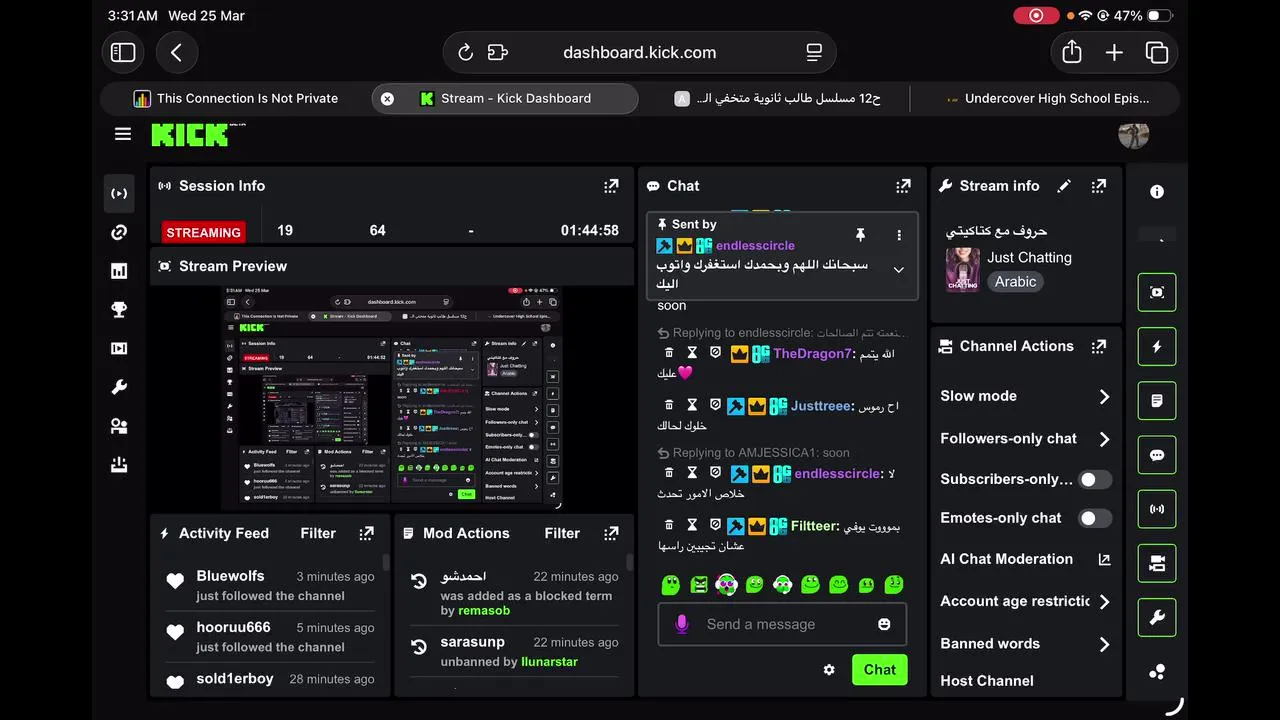Click Host Channel option

987,681
